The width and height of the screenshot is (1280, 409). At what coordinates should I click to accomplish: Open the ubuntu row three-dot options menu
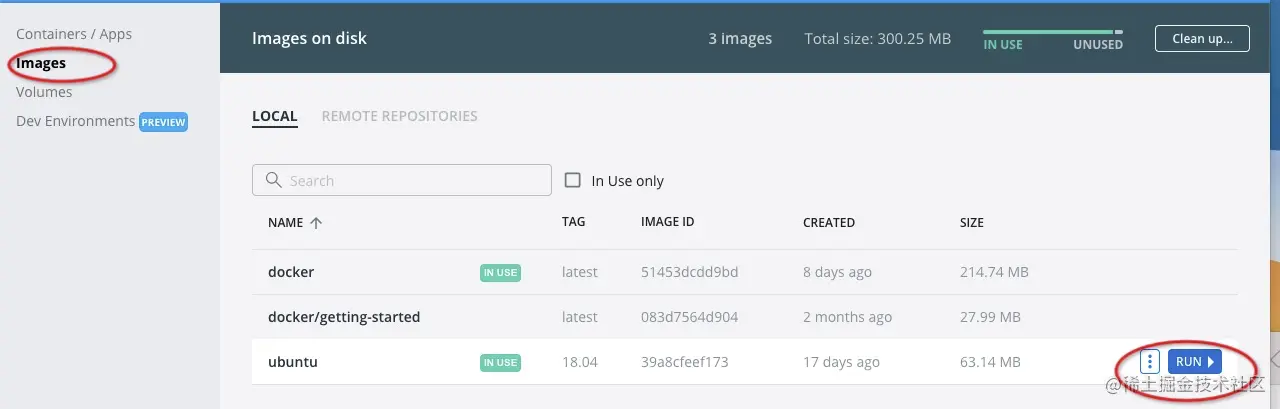click(1150, 362)
